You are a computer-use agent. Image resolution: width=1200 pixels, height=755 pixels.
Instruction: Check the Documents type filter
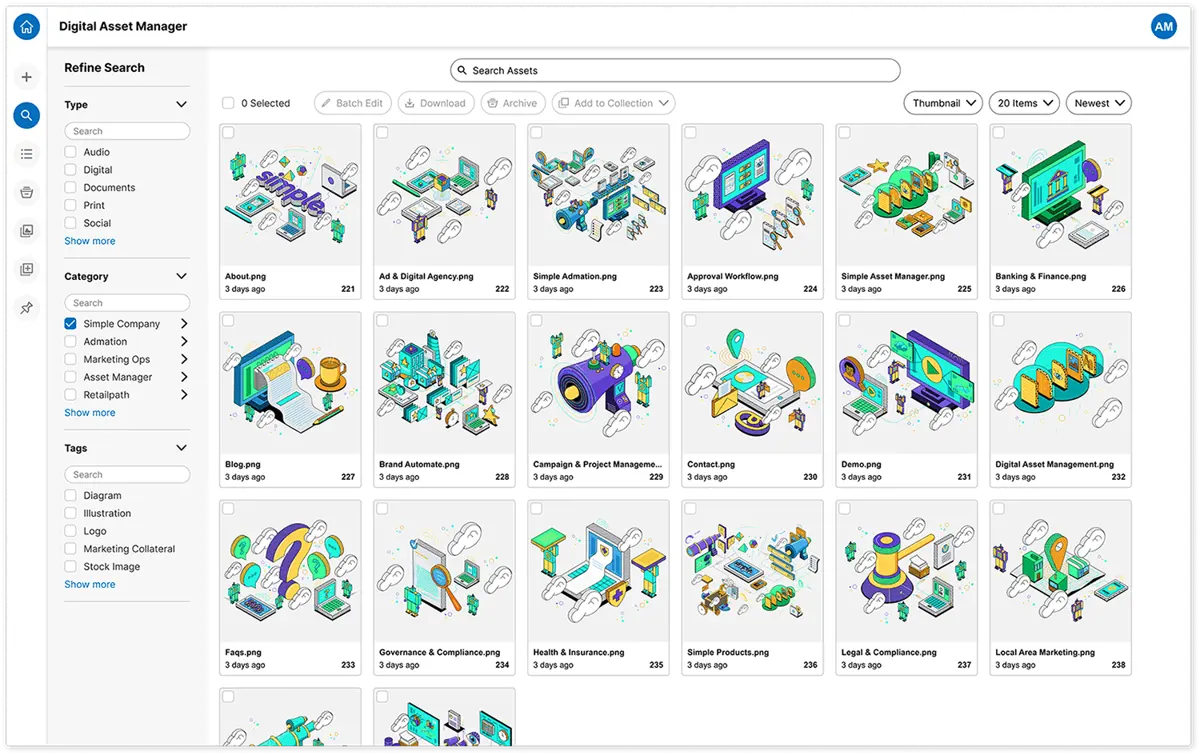point(71,188)
